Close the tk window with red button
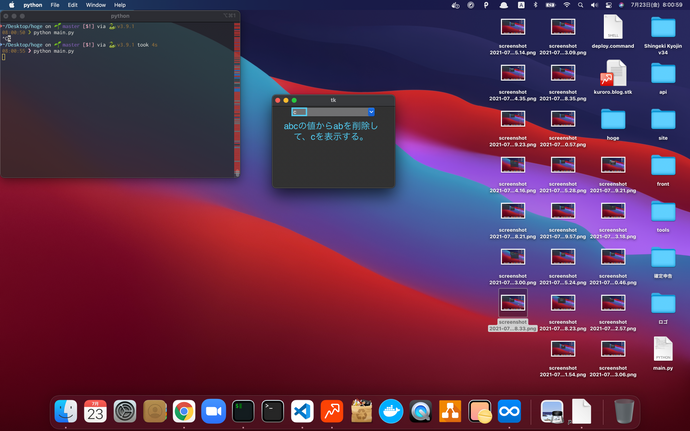This screenshot has height=431, width=690. (x=278, y=100)
